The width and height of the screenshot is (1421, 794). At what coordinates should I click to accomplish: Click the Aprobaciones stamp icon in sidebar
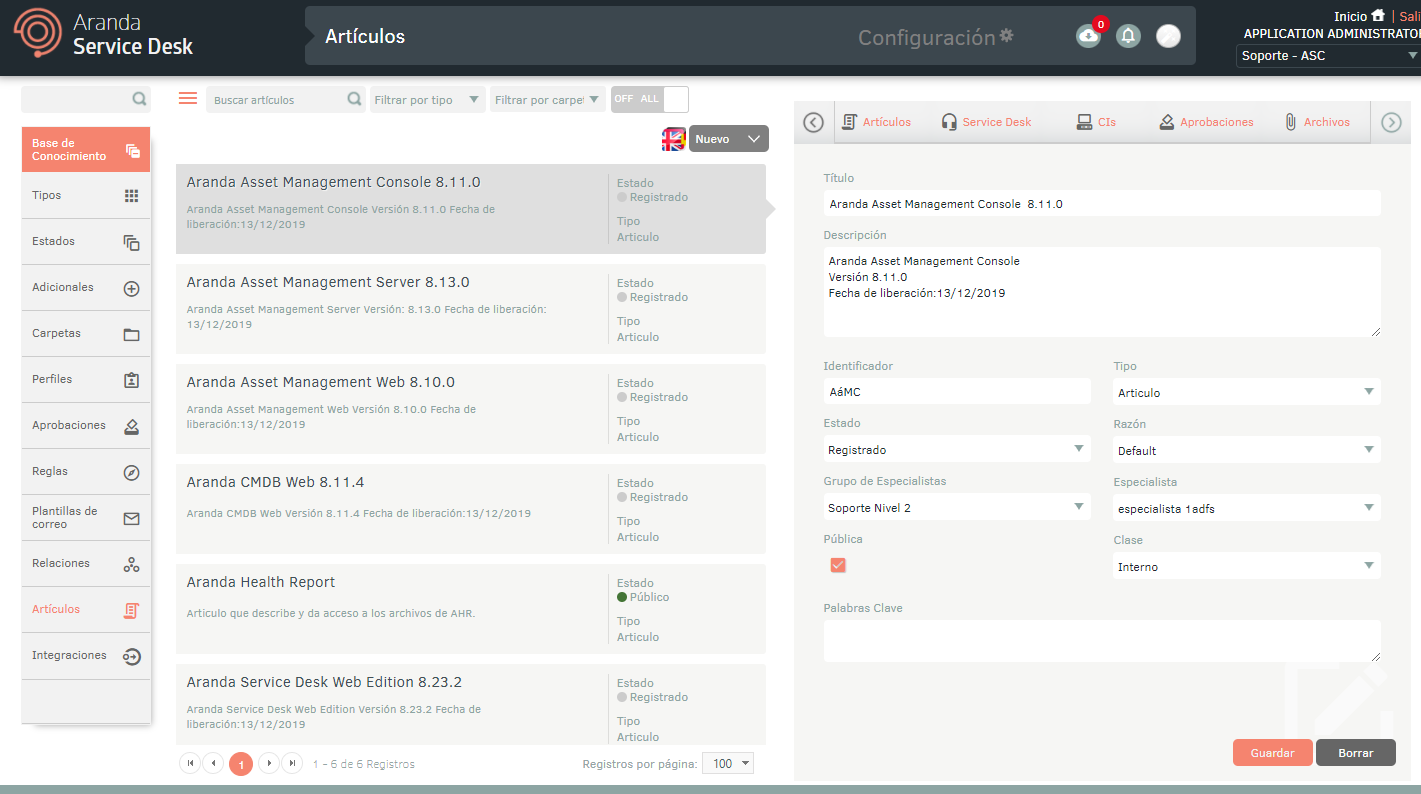(x=131, y=426)
